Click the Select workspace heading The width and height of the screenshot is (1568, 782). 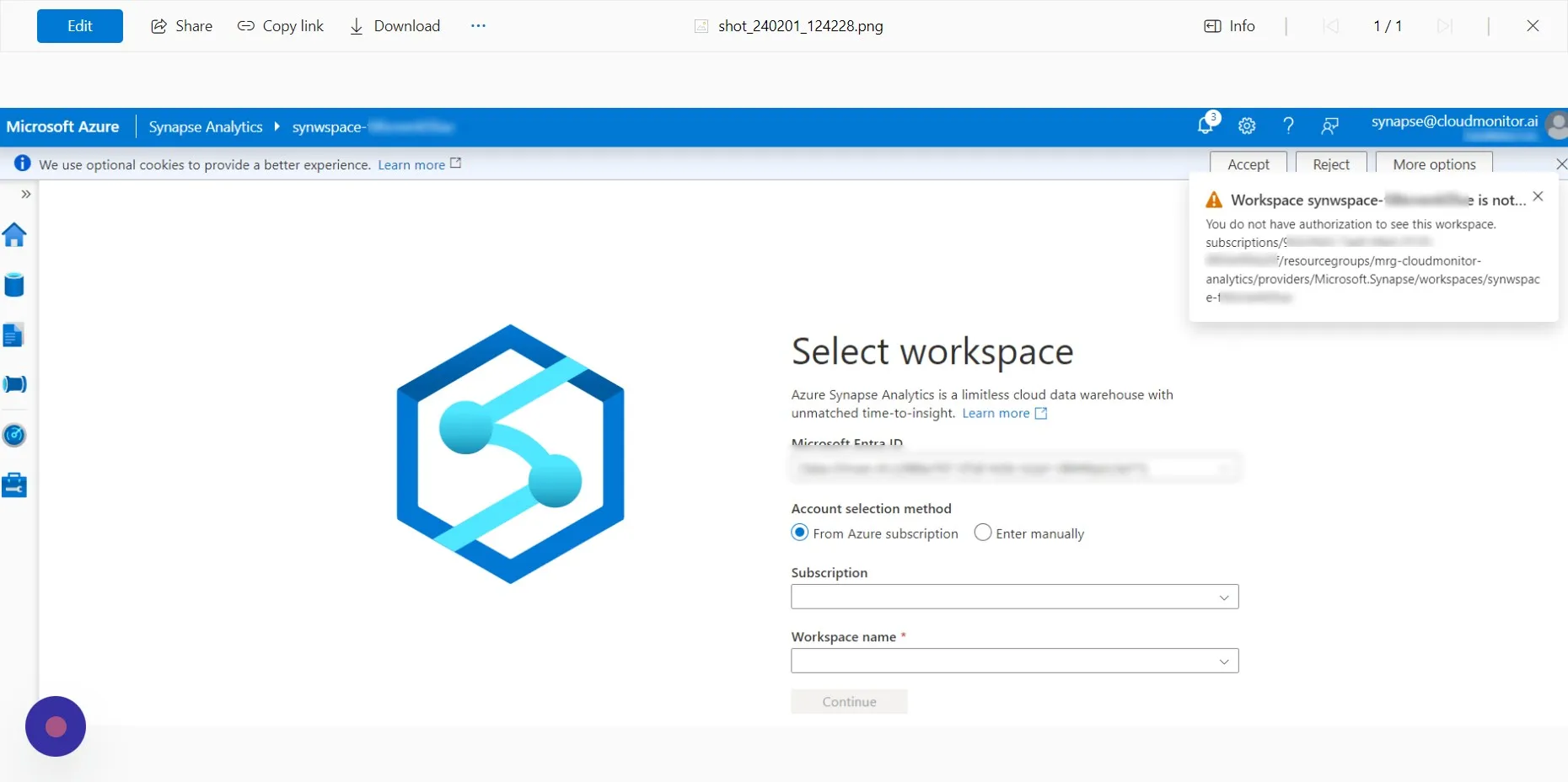tap(932, 351)
